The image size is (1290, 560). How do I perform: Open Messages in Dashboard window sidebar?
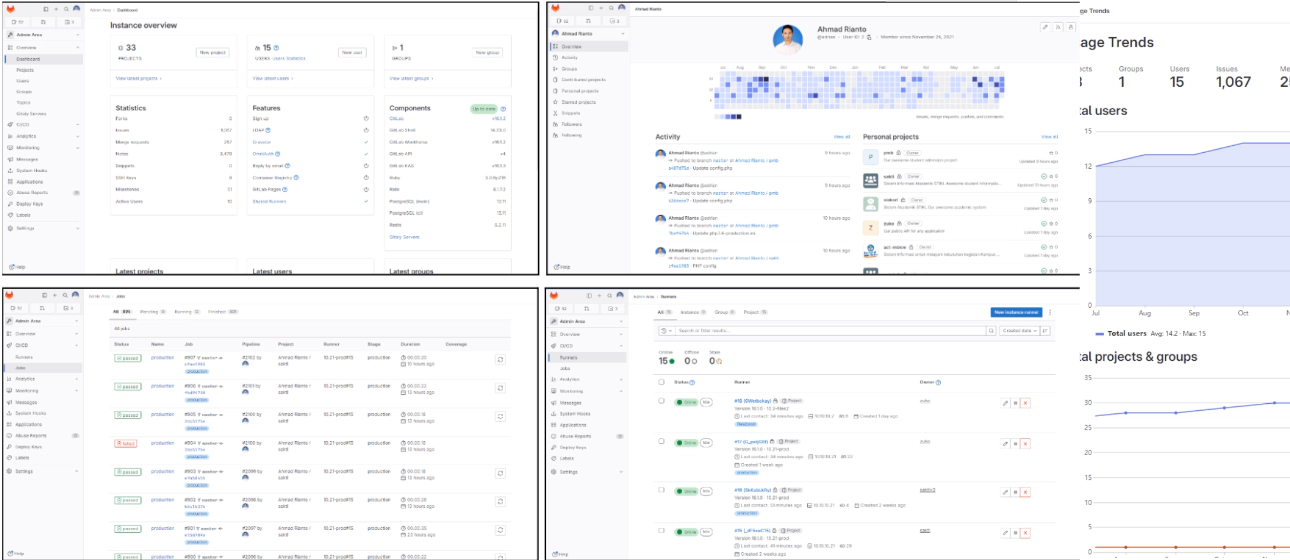tap(27, 159)
